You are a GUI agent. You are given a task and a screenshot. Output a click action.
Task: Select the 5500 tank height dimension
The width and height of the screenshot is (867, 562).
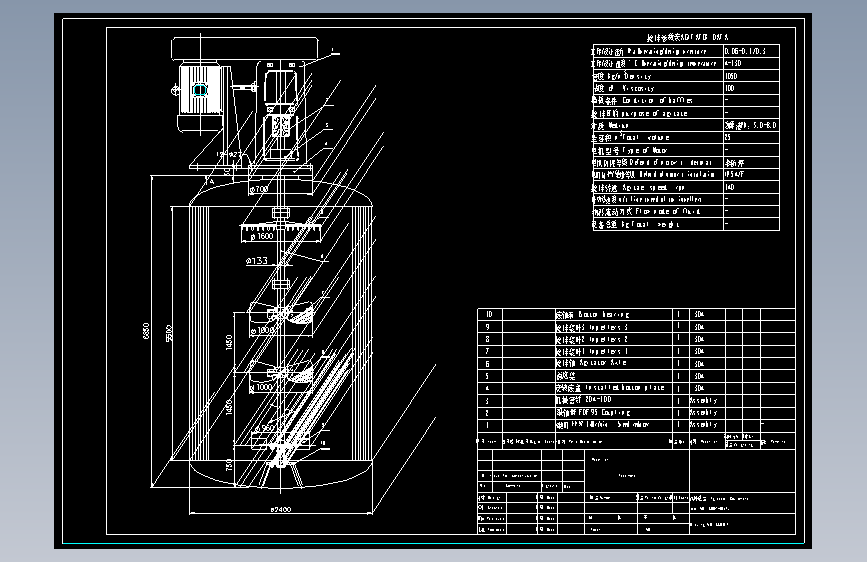(x=170, y=333)
